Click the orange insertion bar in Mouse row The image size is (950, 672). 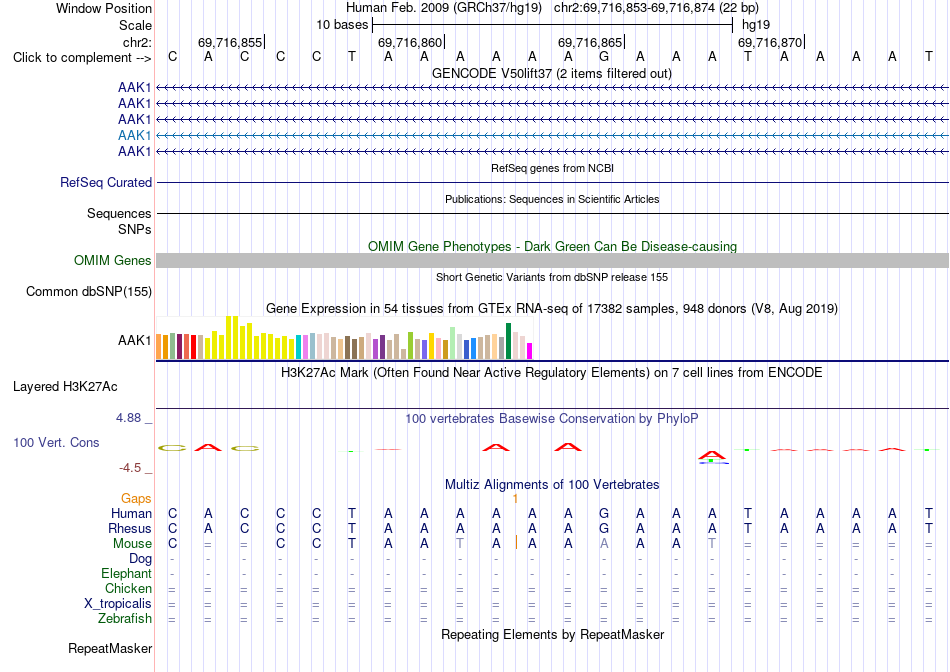516,542
